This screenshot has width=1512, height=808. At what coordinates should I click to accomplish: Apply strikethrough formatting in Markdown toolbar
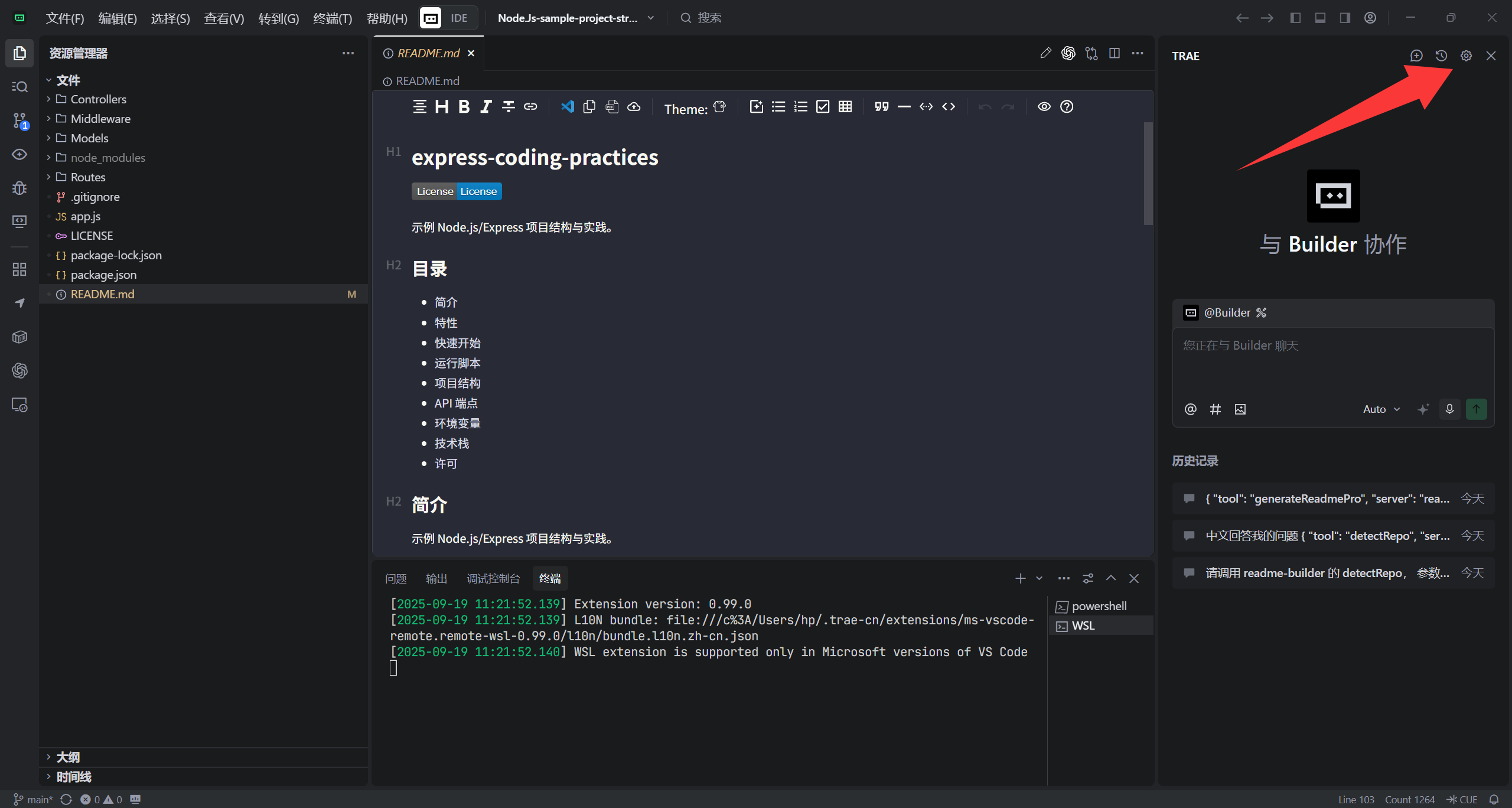click(508, 106)
